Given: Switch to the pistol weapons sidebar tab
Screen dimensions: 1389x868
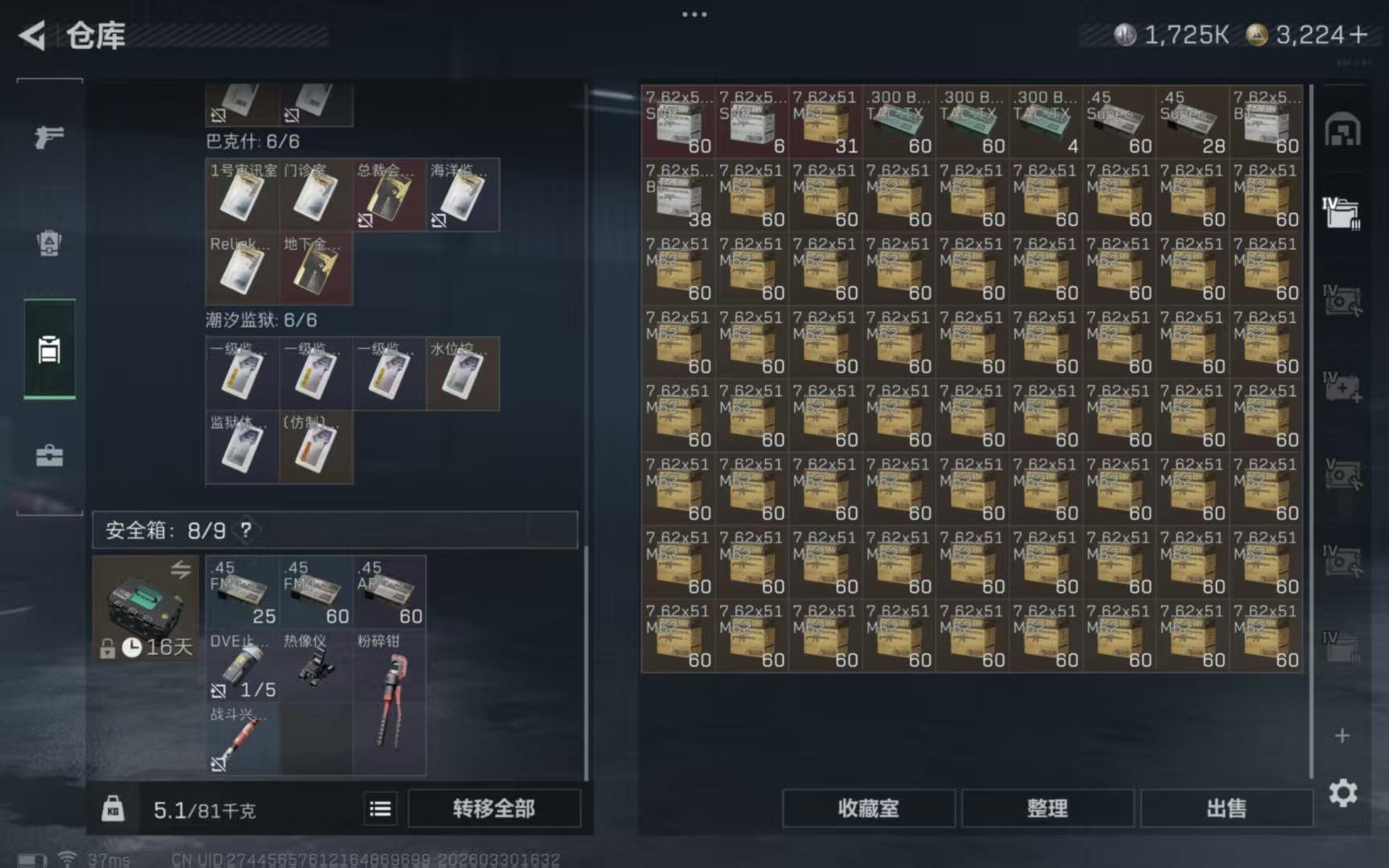Looking at the screenshot, I should 49,137.
